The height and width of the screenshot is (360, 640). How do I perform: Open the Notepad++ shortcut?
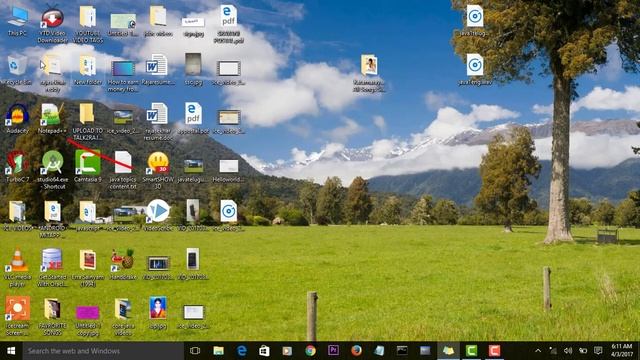(x=52, y=118)
